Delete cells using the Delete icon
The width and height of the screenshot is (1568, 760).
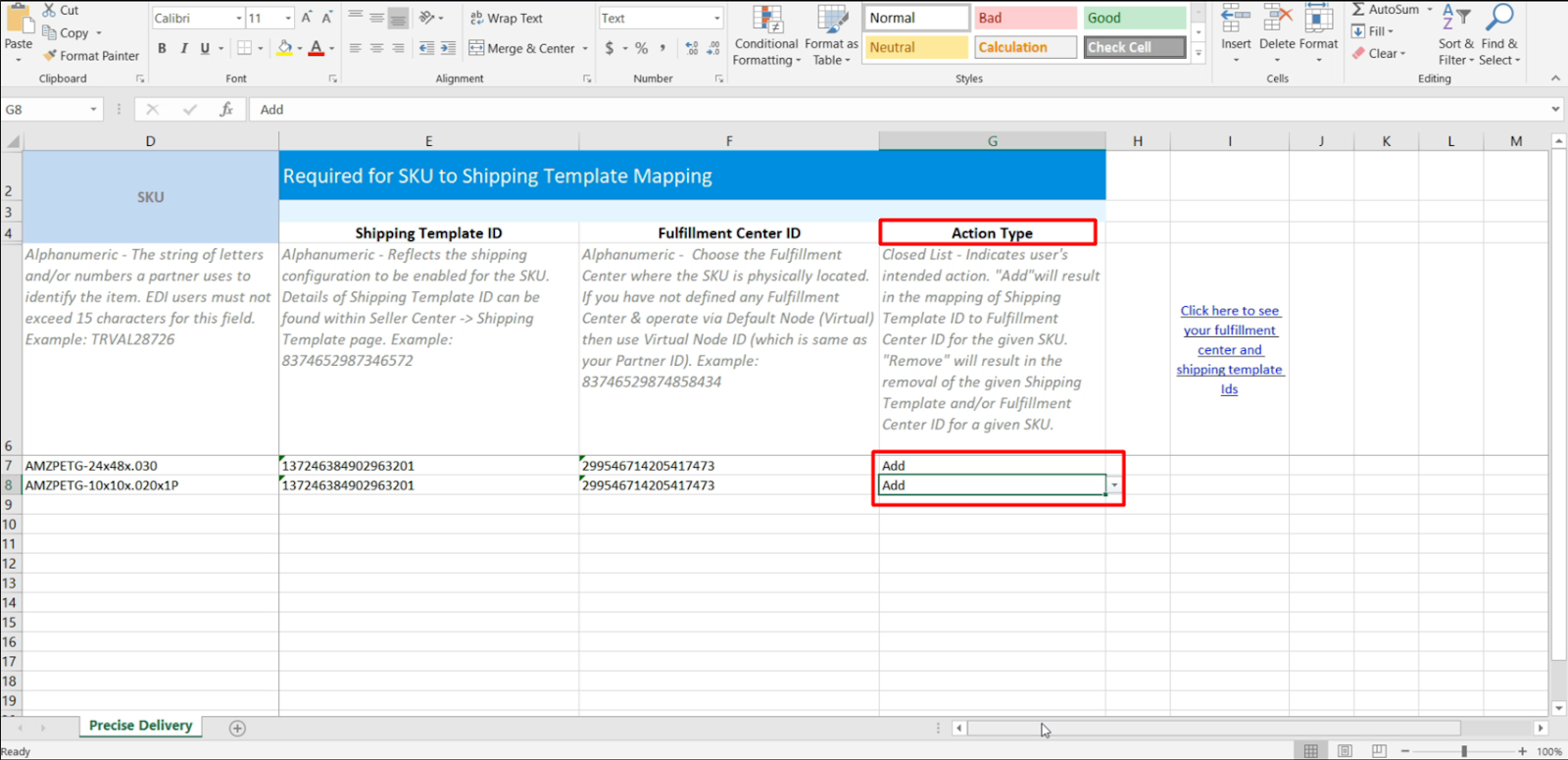(1277, 17)
